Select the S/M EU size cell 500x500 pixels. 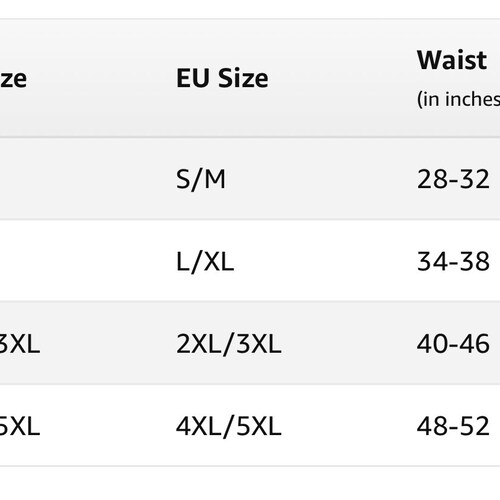coord(201,180)
